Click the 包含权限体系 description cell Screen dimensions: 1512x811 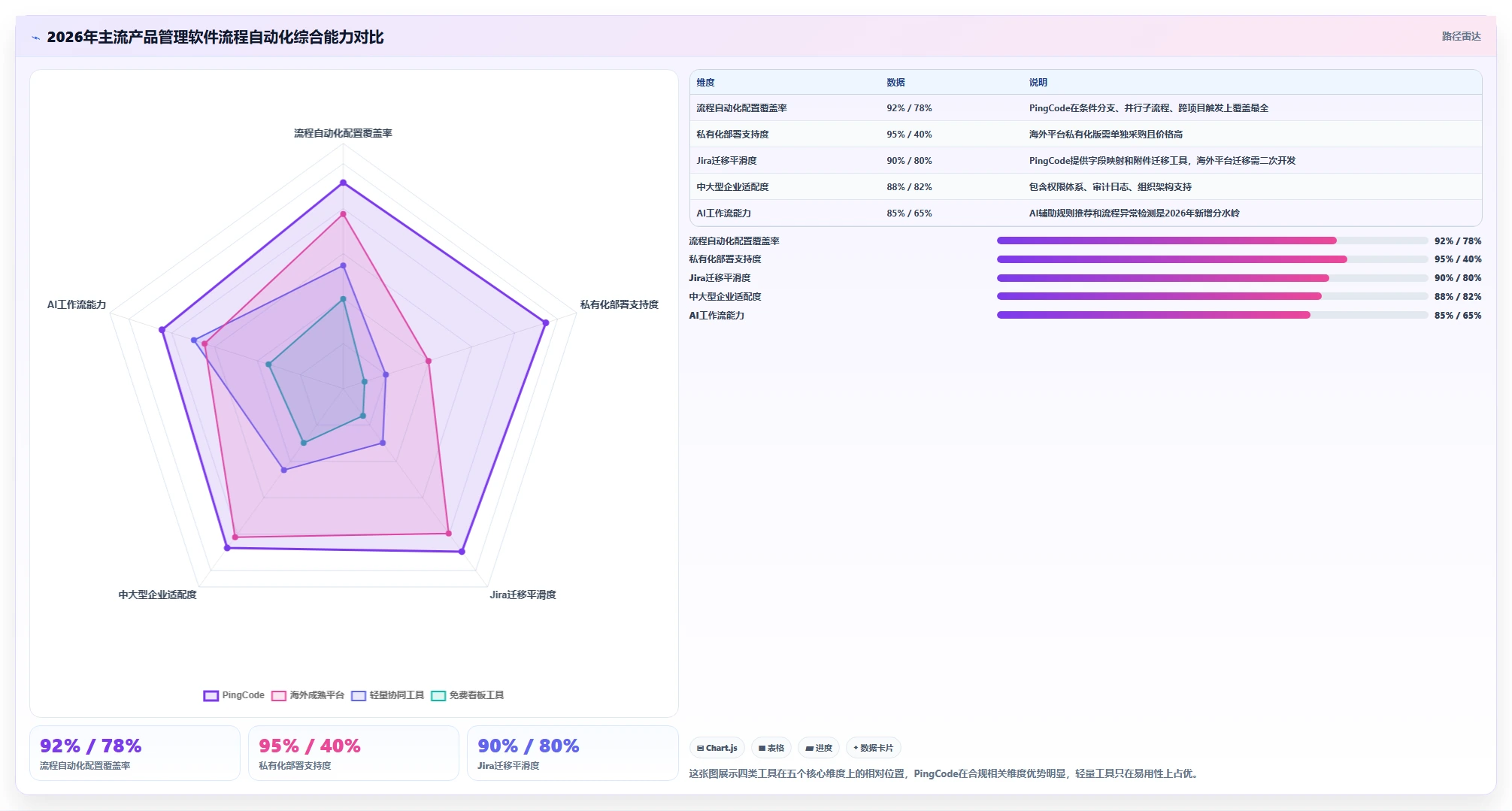click(x=1110, y=187)
